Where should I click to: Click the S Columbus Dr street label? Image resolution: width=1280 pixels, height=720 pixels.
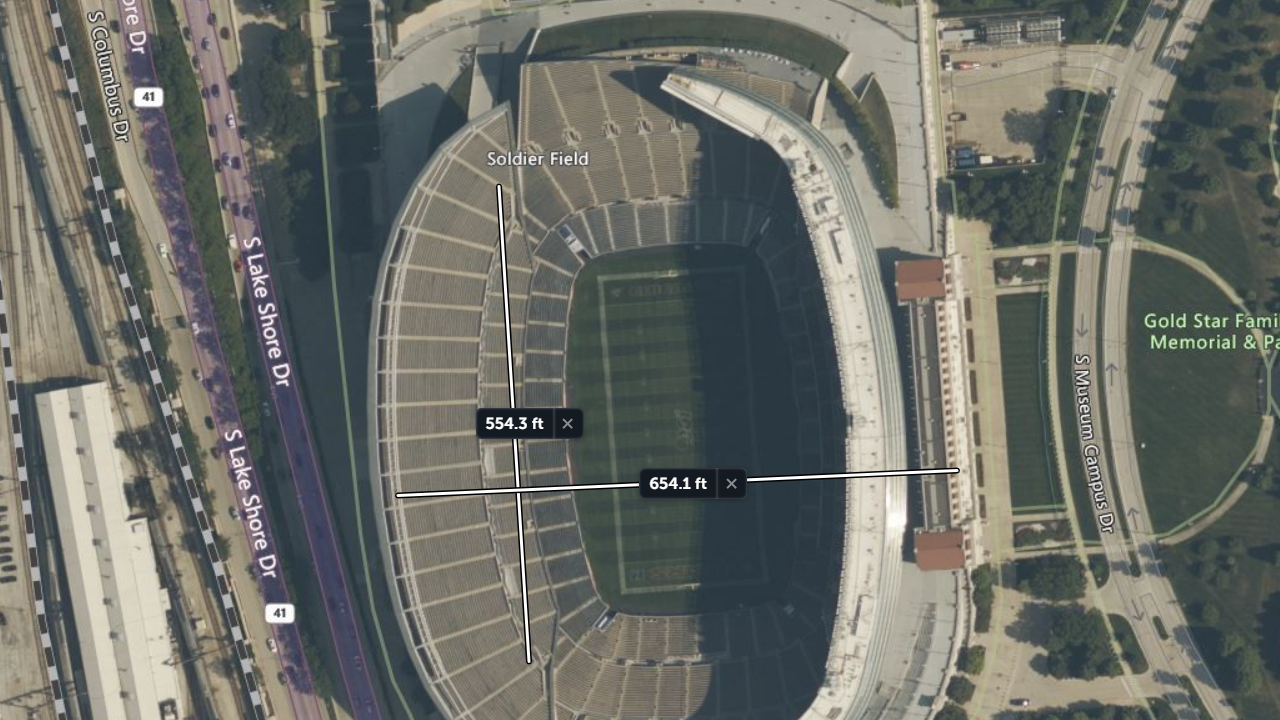point(108,76)
